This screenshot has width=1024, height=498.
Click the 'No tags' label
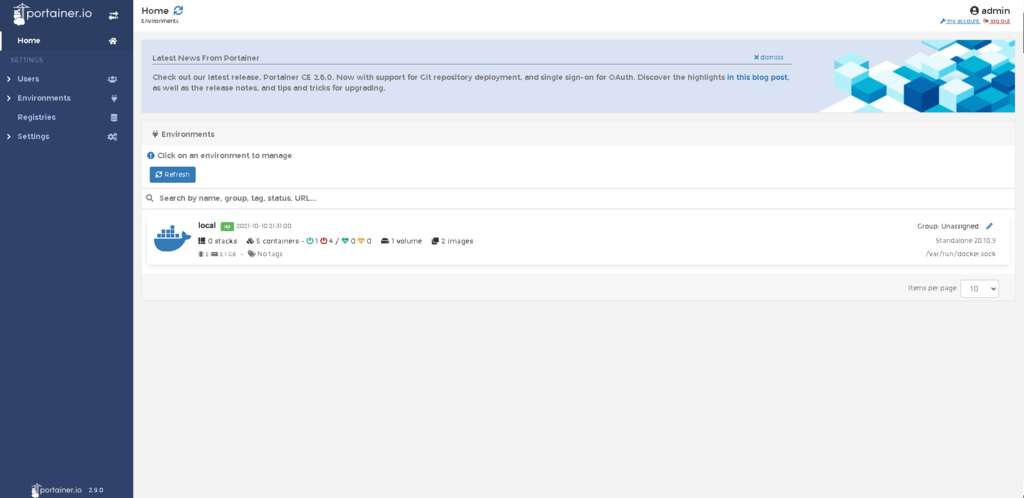coord(265,254)
